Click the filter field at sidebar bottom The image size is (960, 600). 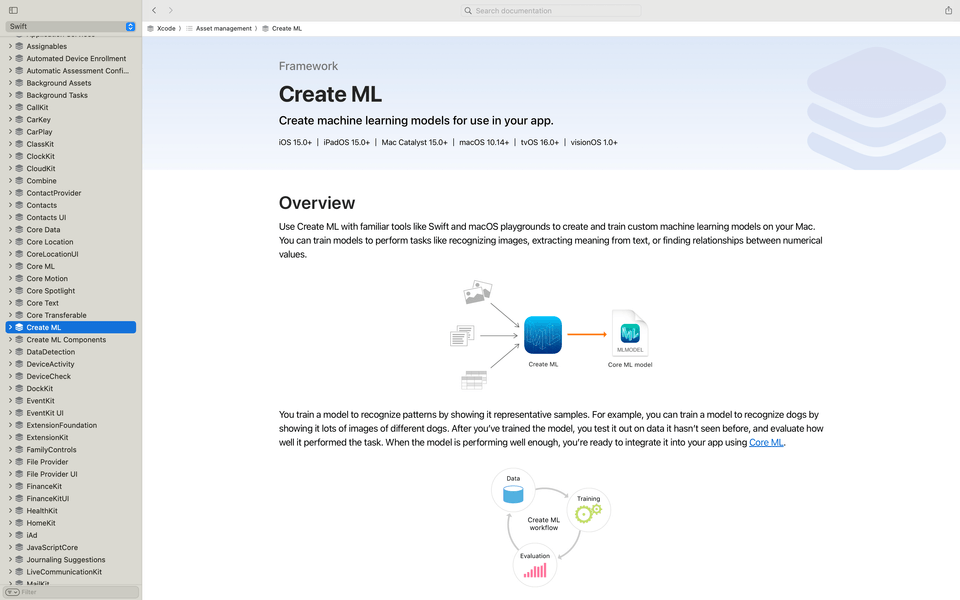pos(70,592)
